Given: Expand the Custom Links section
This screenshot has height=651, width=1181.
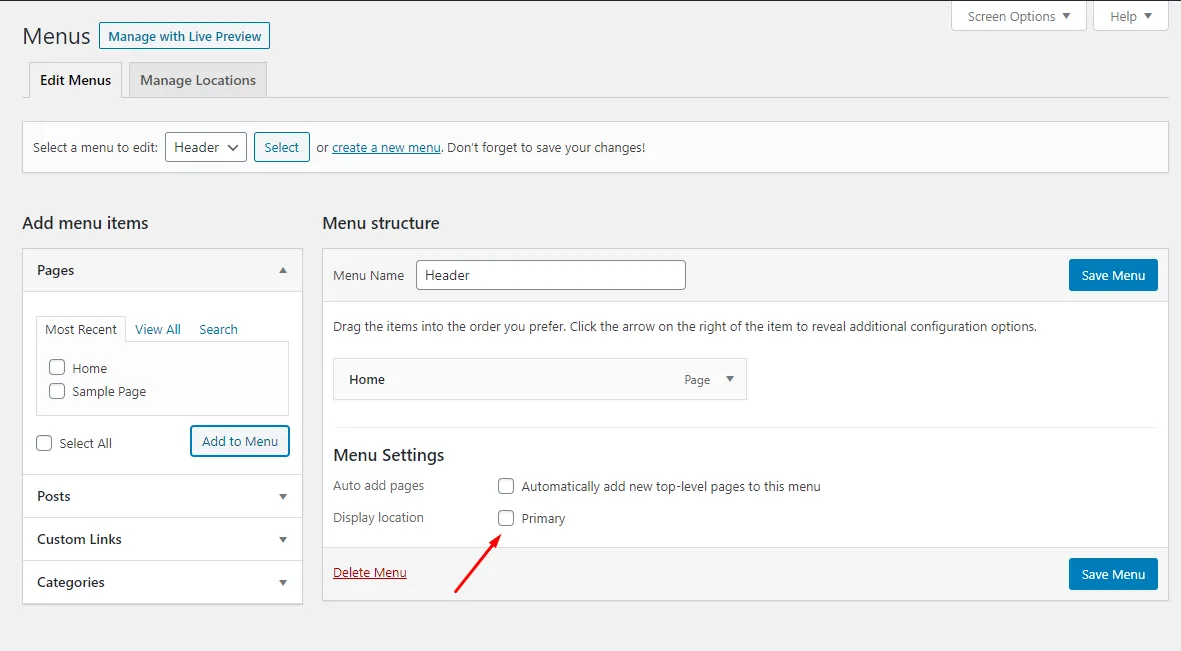Looking at the screenshot, I should point(283,539).
